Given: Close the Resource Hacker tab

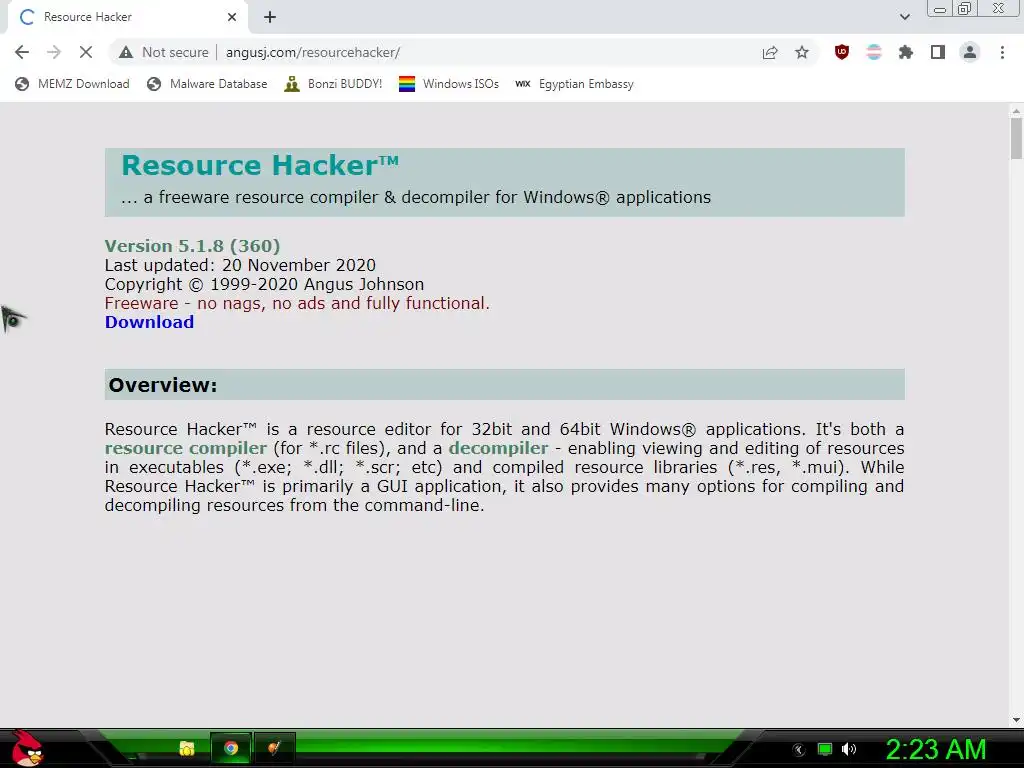Looking at the screenshot, I should [x=232, y=17].
